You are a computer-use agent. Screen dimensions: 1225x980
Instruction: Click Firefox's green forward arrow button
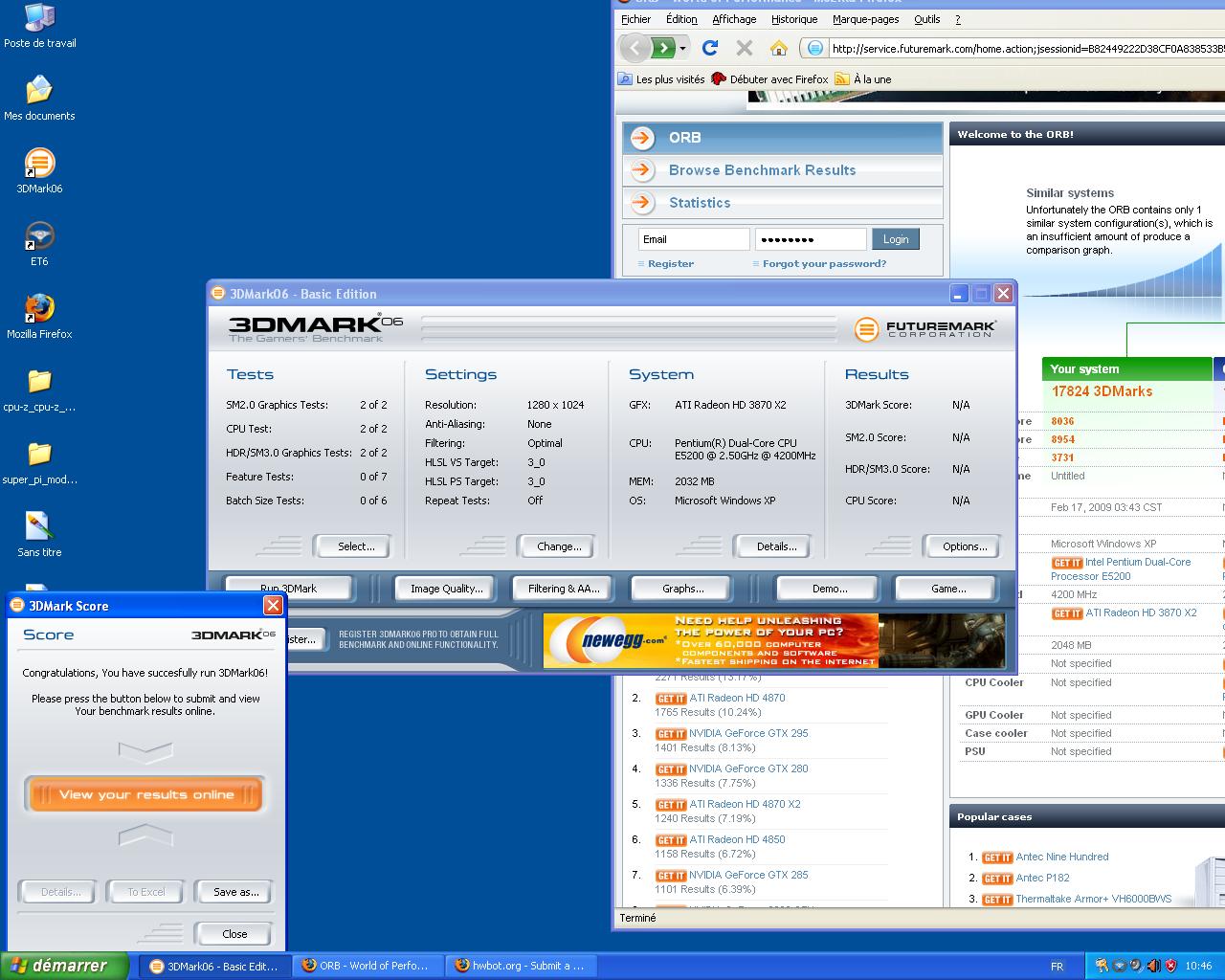pos(665,47)
